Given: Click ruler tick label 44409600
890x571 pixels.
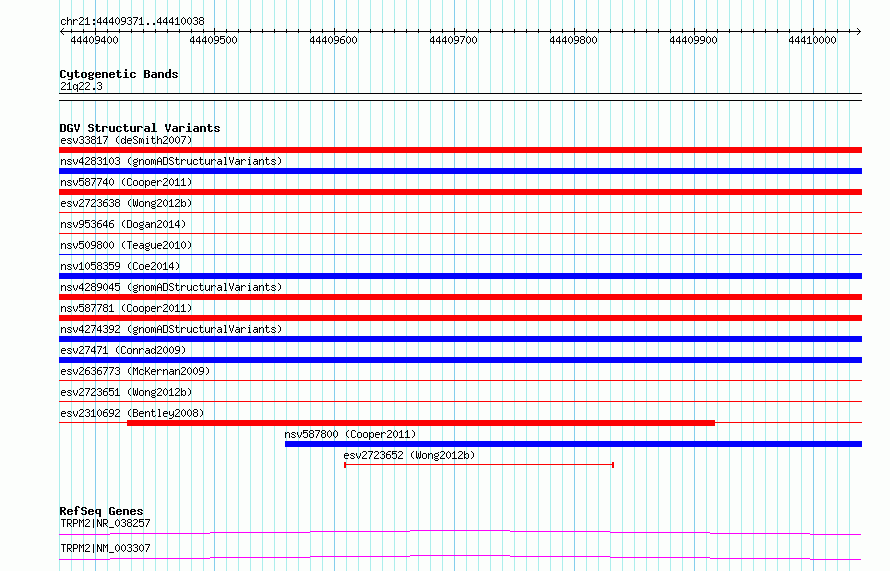Looking at the screenshot, I should 333,40.
